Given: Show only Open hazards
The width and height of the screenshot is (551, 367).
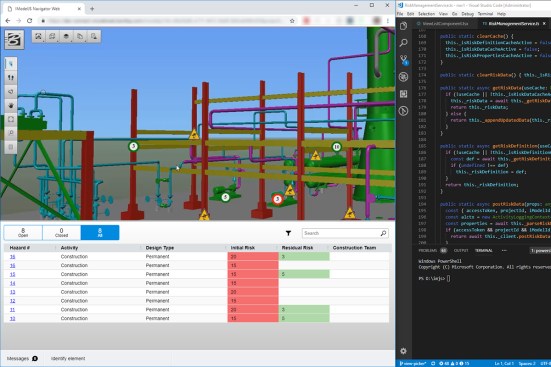Looking at the screenshot, I should tap(23, 233).
